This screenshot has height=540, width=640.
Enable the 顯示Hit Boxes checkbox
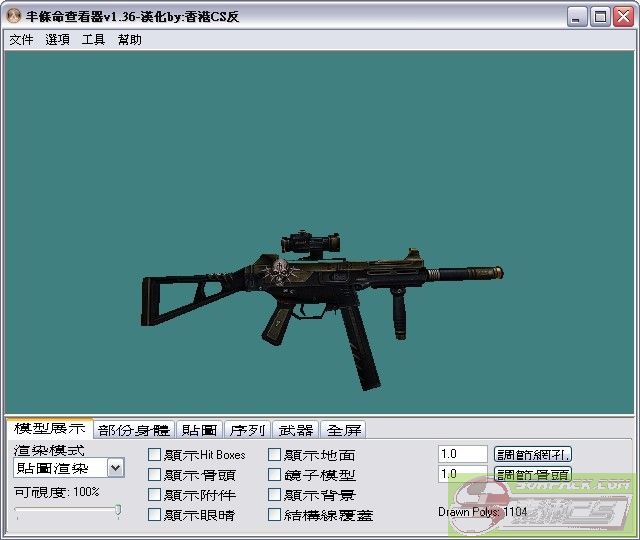(154, 455)
